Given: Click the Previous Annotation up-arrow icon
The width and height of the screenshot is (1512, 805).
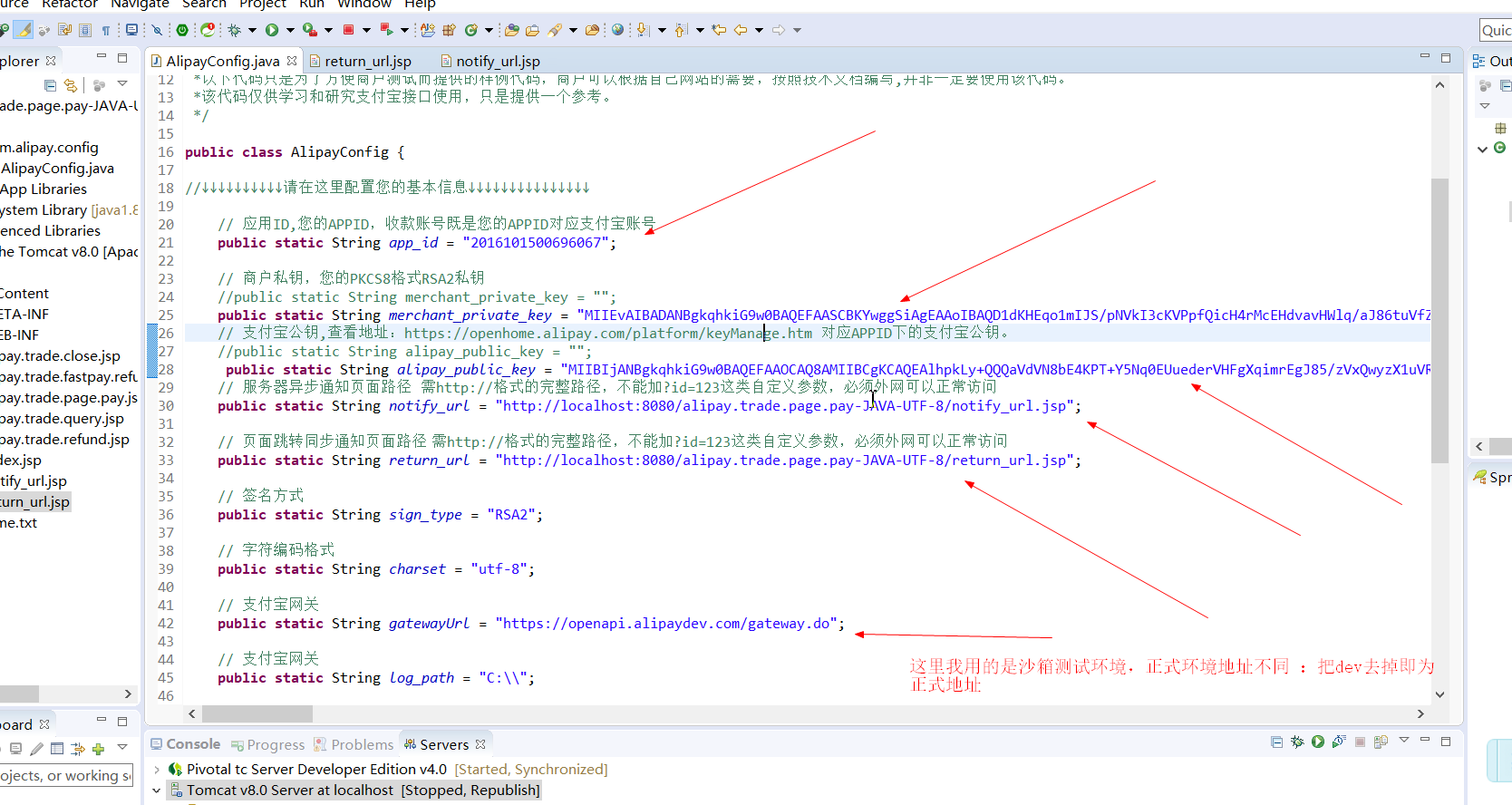Looking at the screenshot, I should coord(681,30).
